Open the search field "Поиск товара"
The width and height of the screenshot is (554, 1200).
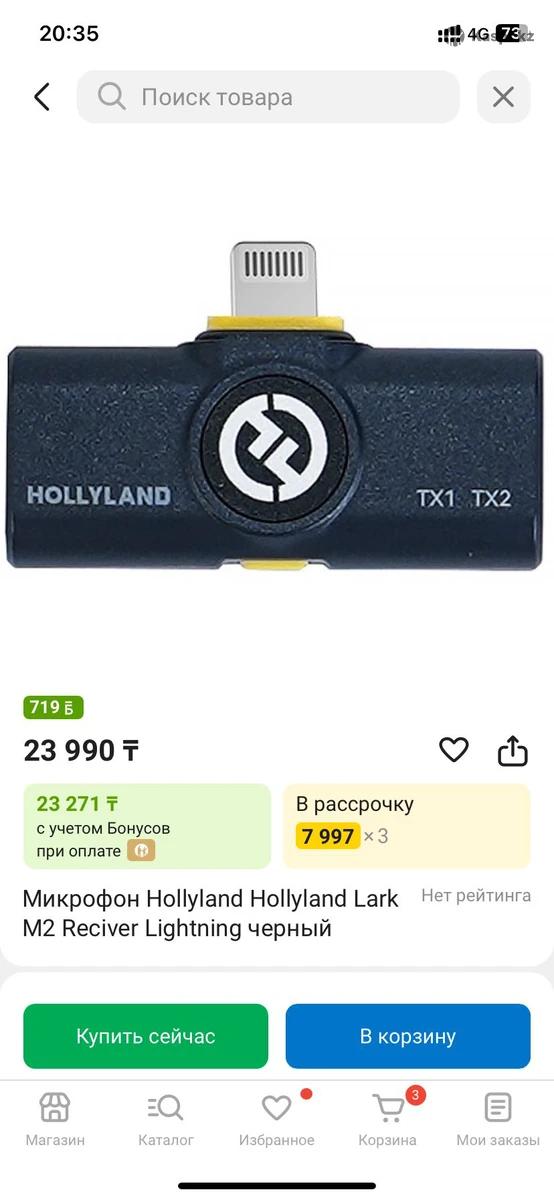pyautogui.click(x=268, y=97)
